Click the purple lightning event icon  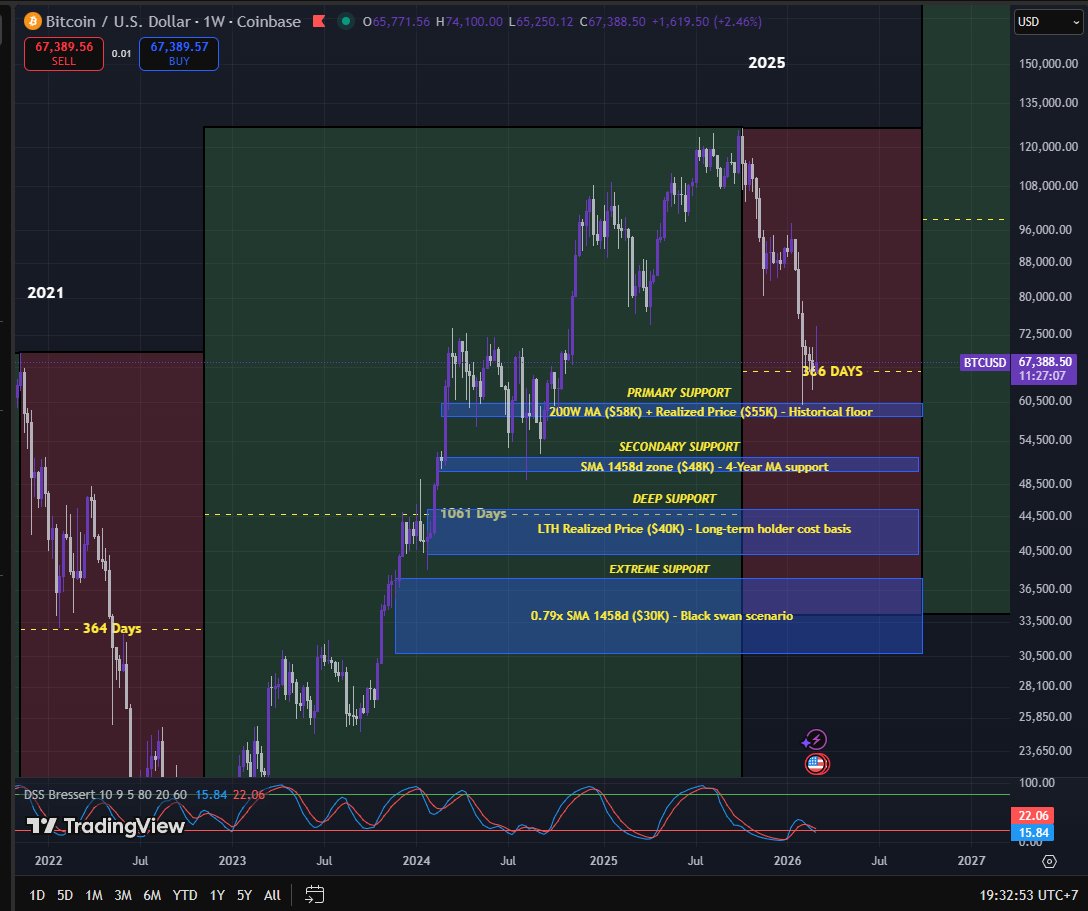(815, 740)
